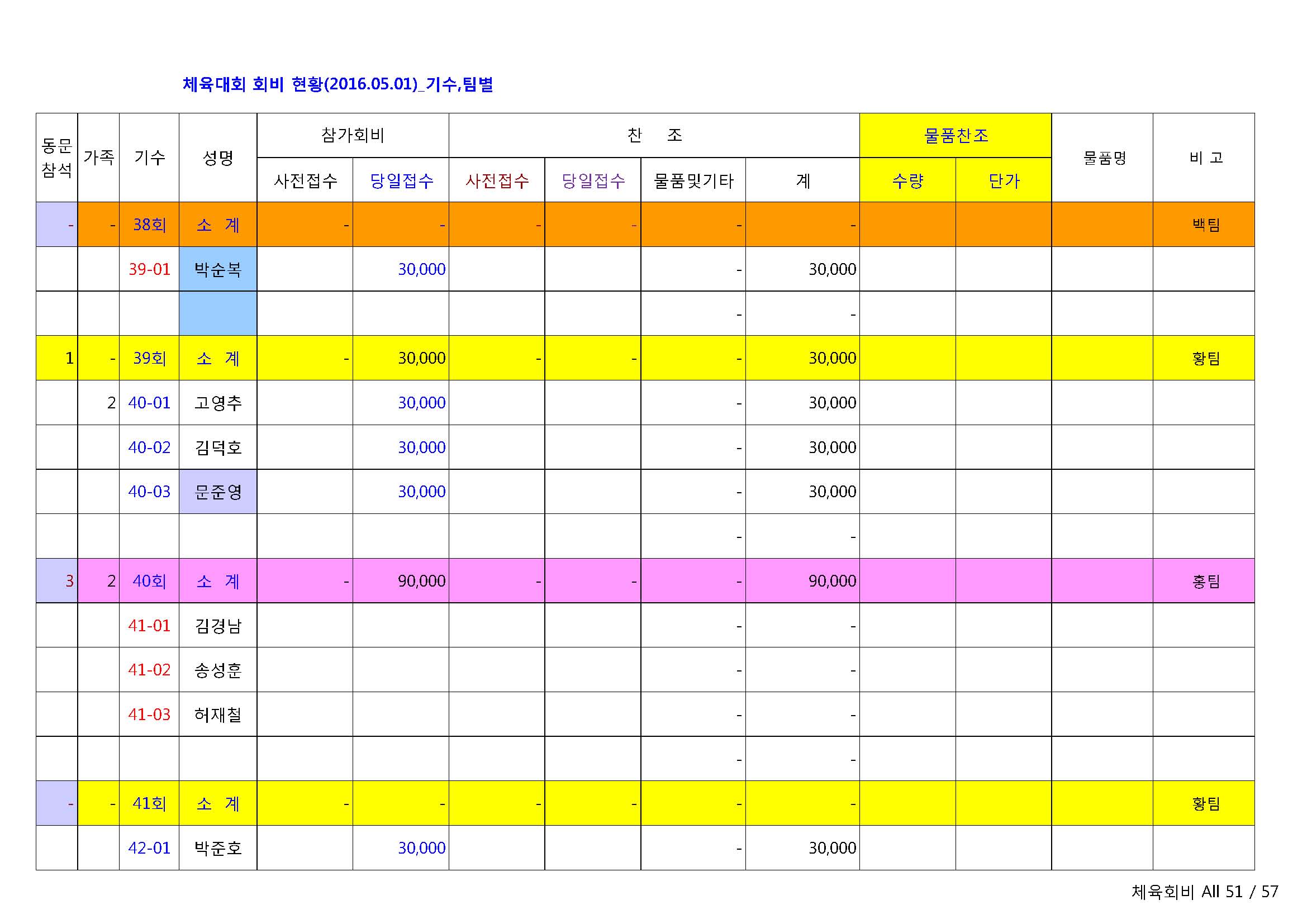
Task: Click the 홍팀 remark cell
Action: point(1204,581)
